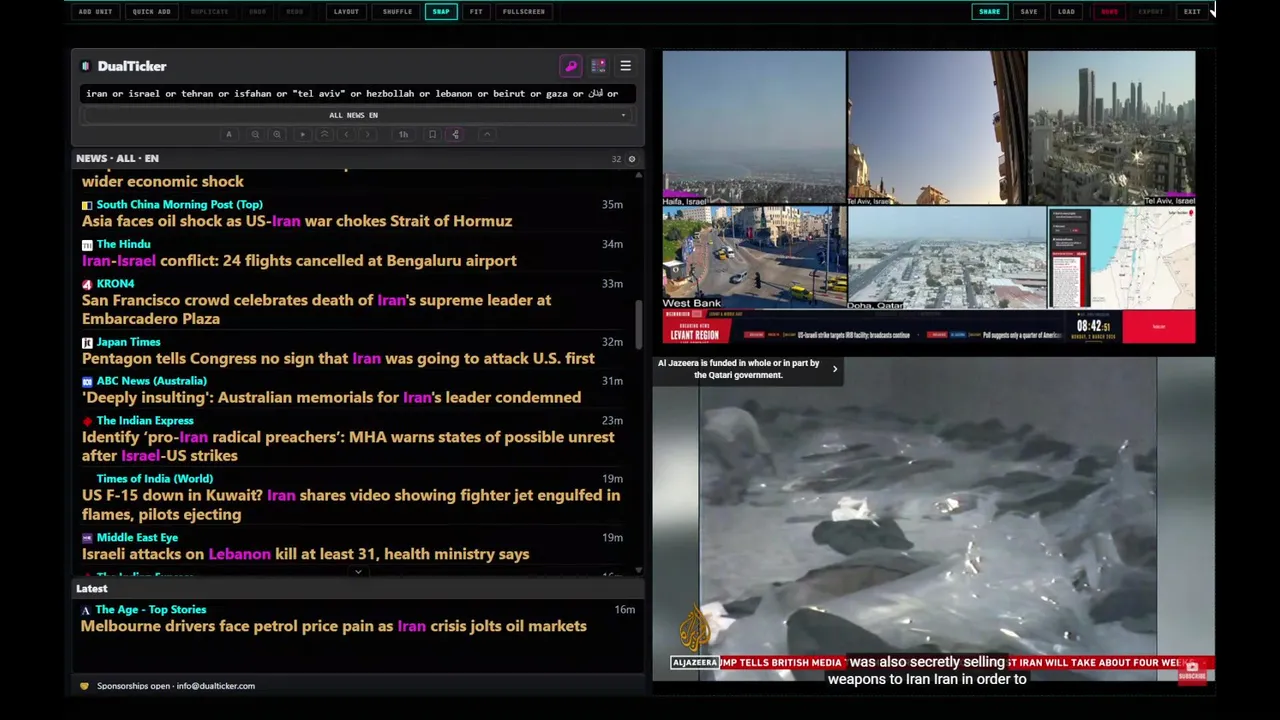Screen dimensions: 1280x720
Task: Click scroll-up arrow atop news list
Action: (638, 175)
